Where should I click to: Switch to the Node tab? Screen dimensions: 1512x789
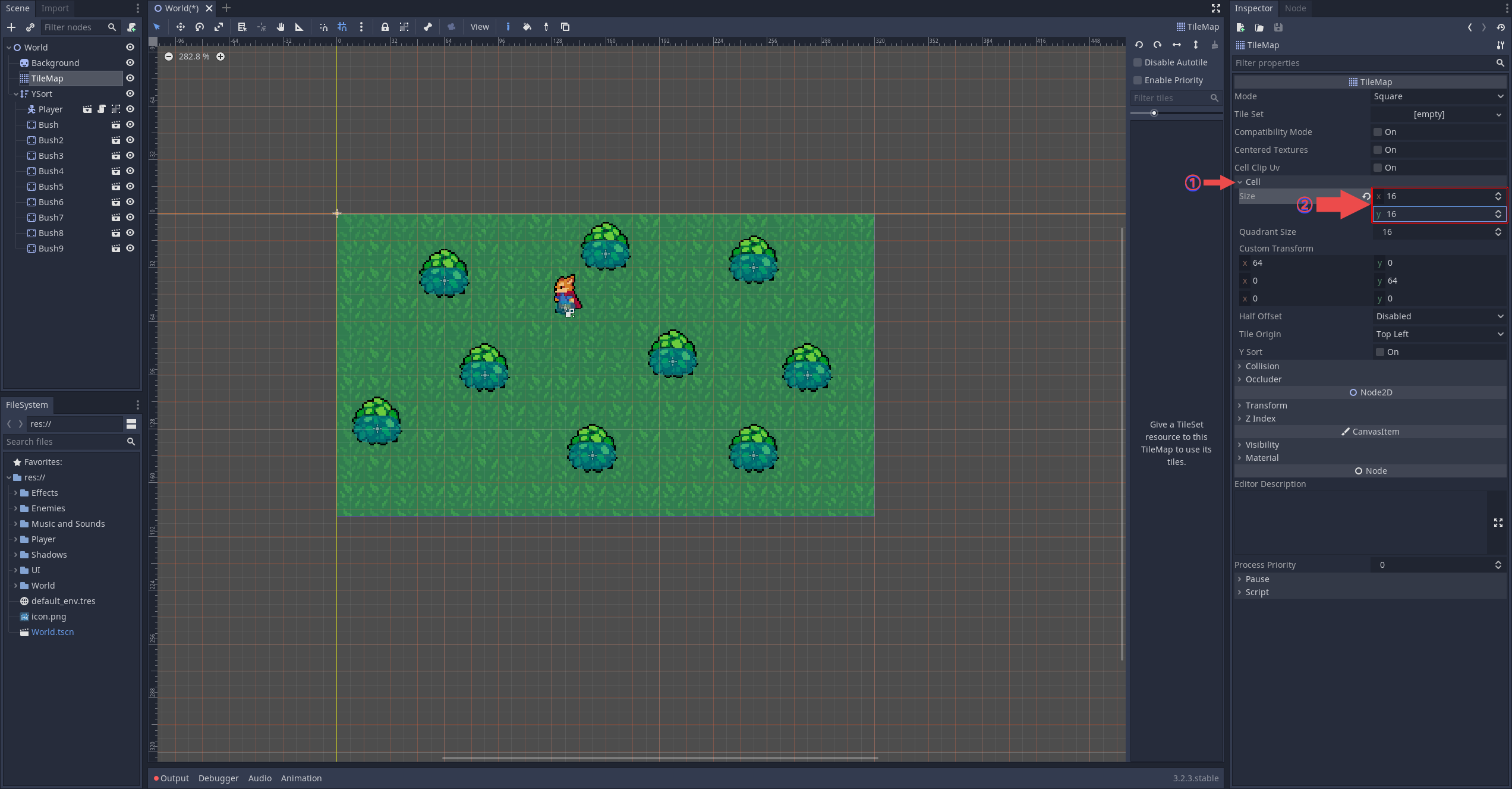1295,8
